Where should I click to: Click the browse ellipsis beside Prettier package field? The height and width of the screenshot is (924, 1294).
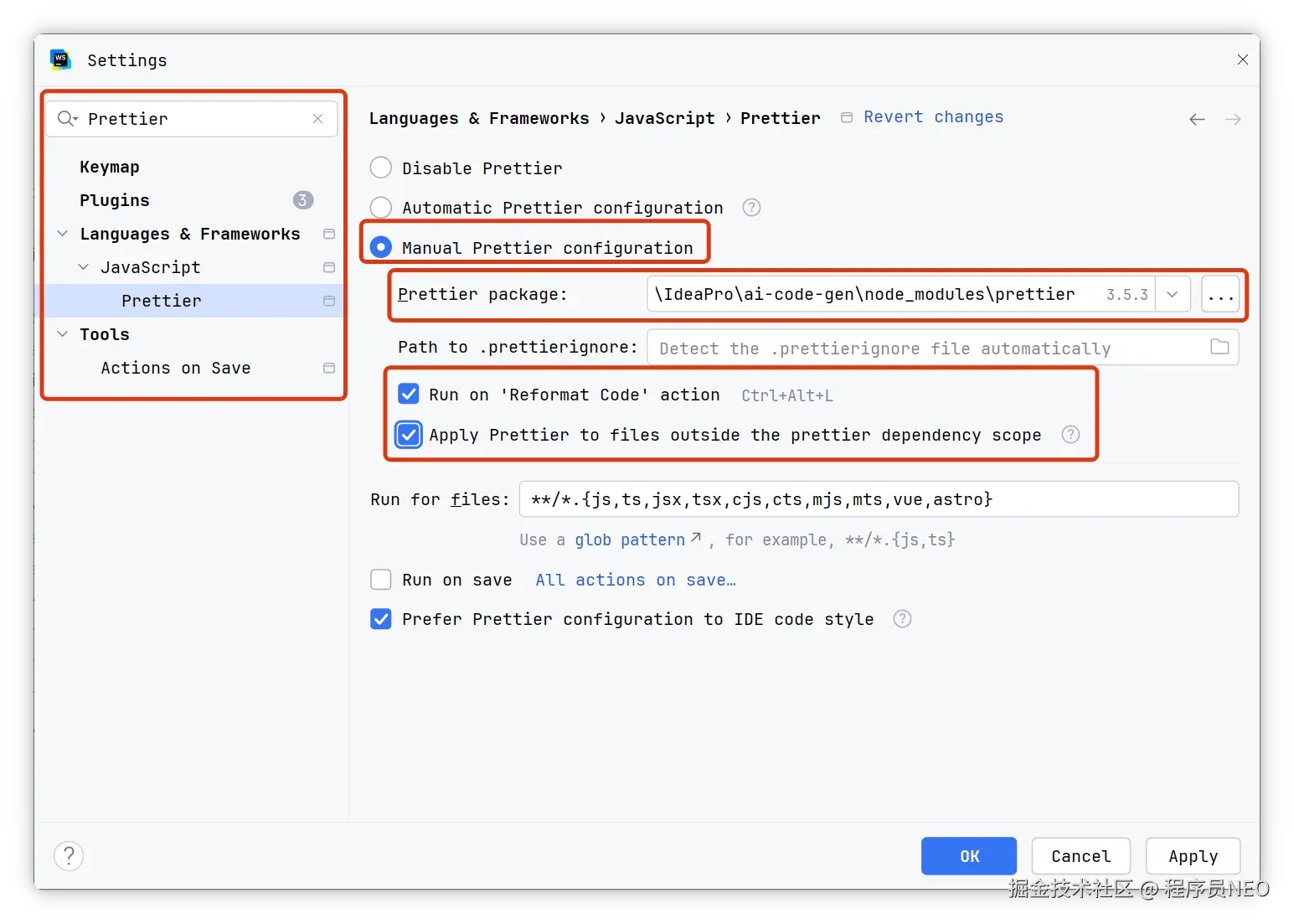(1220, 294)
